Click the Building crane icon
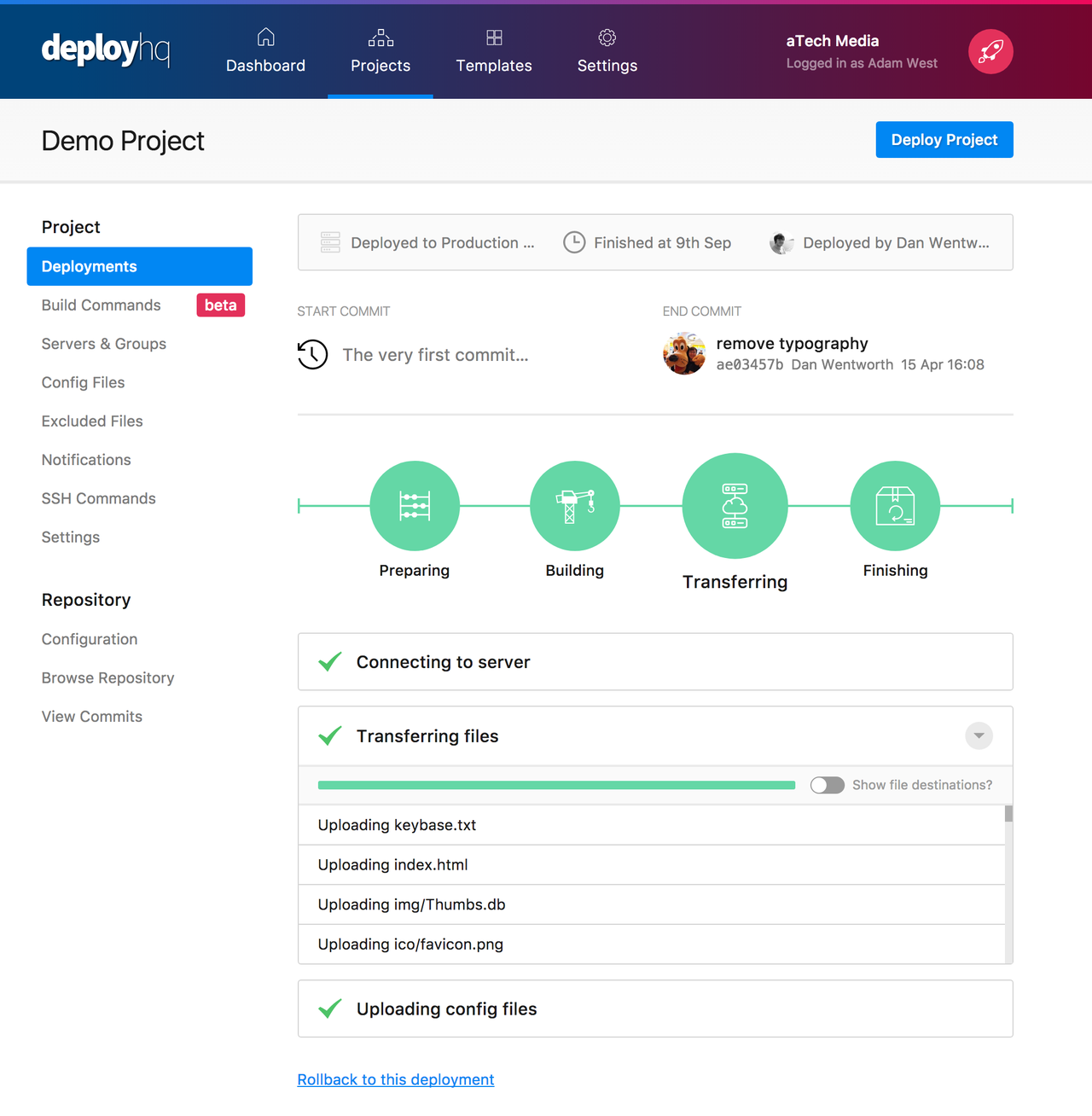Viewport: 1092px width, 1116px height. (574, 505)
